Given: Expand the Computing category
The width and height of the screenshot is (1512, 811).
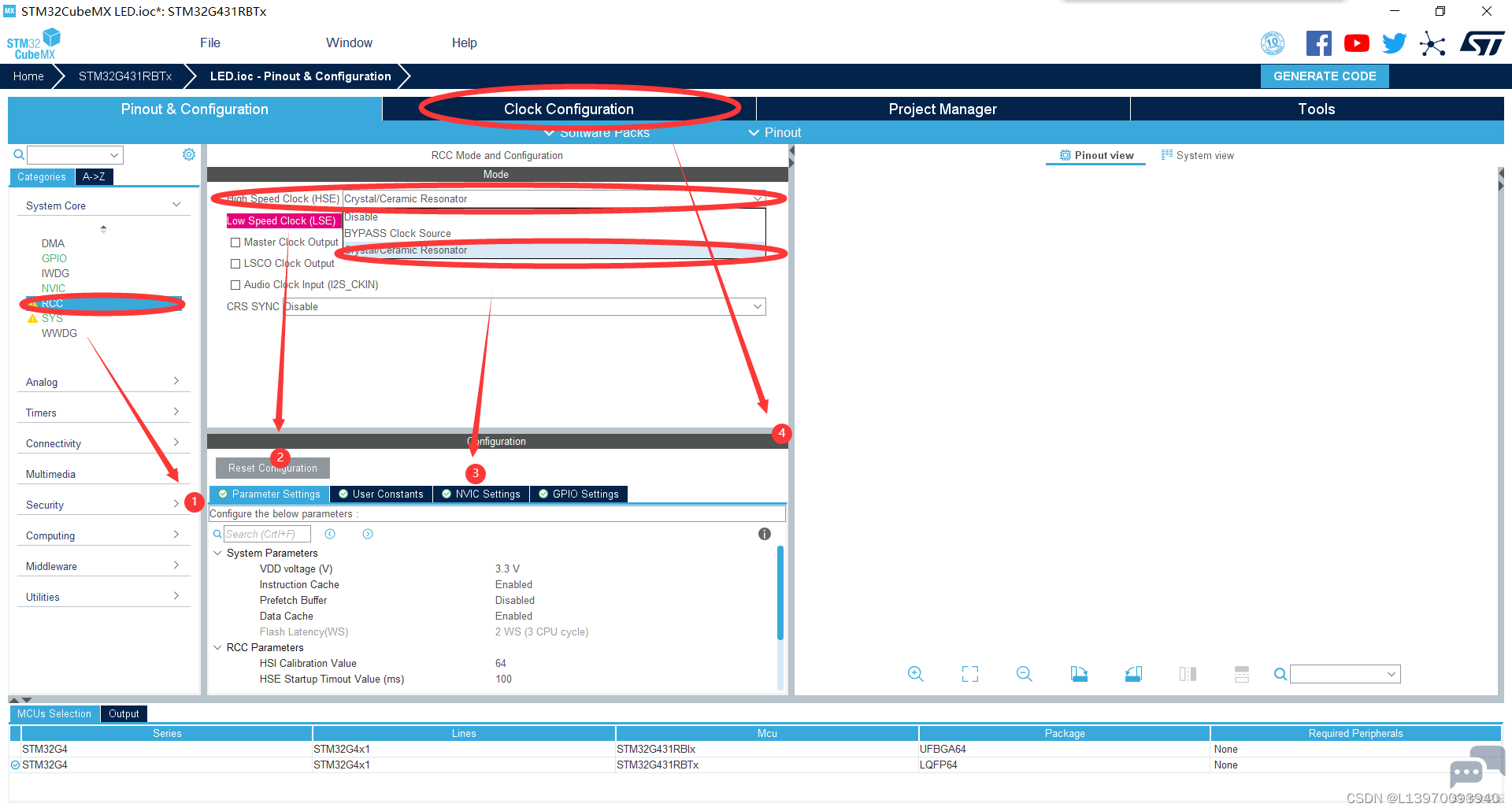Looking at the screenshot, I should (176, 535).
